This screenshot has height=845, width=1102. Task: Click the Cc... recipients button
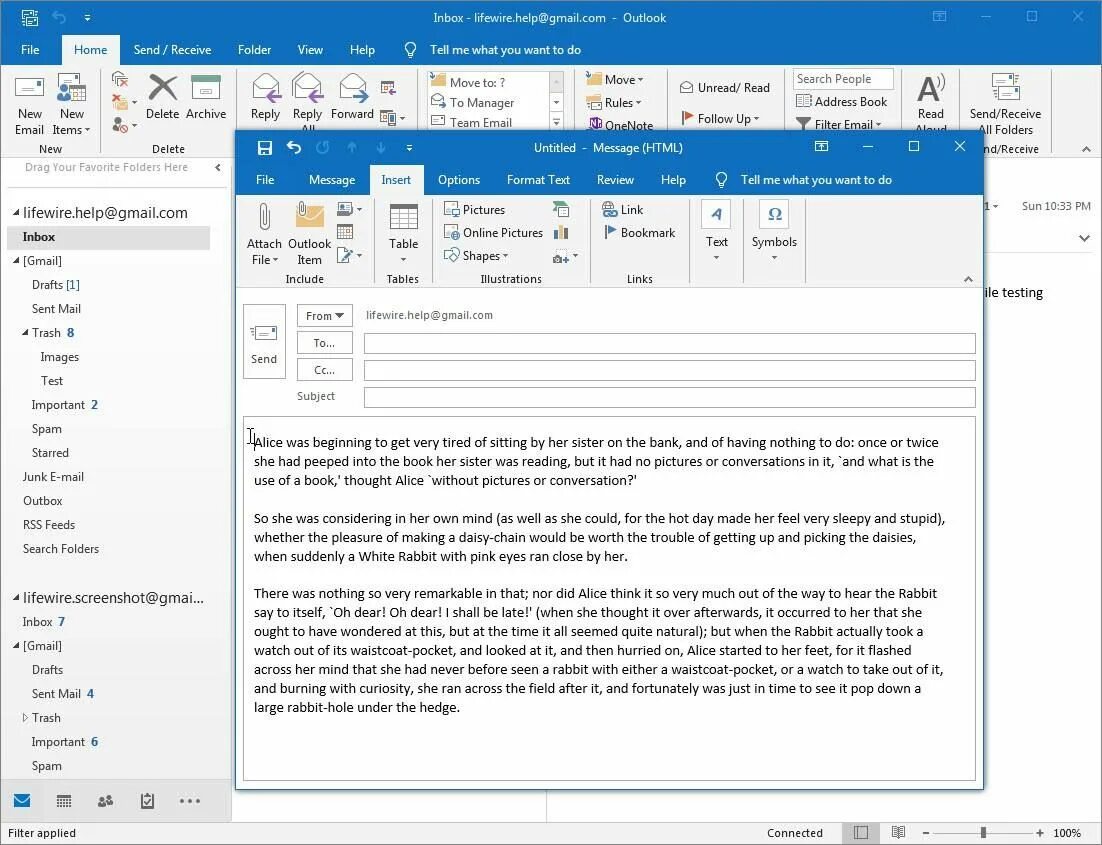(x=324, y=370)
